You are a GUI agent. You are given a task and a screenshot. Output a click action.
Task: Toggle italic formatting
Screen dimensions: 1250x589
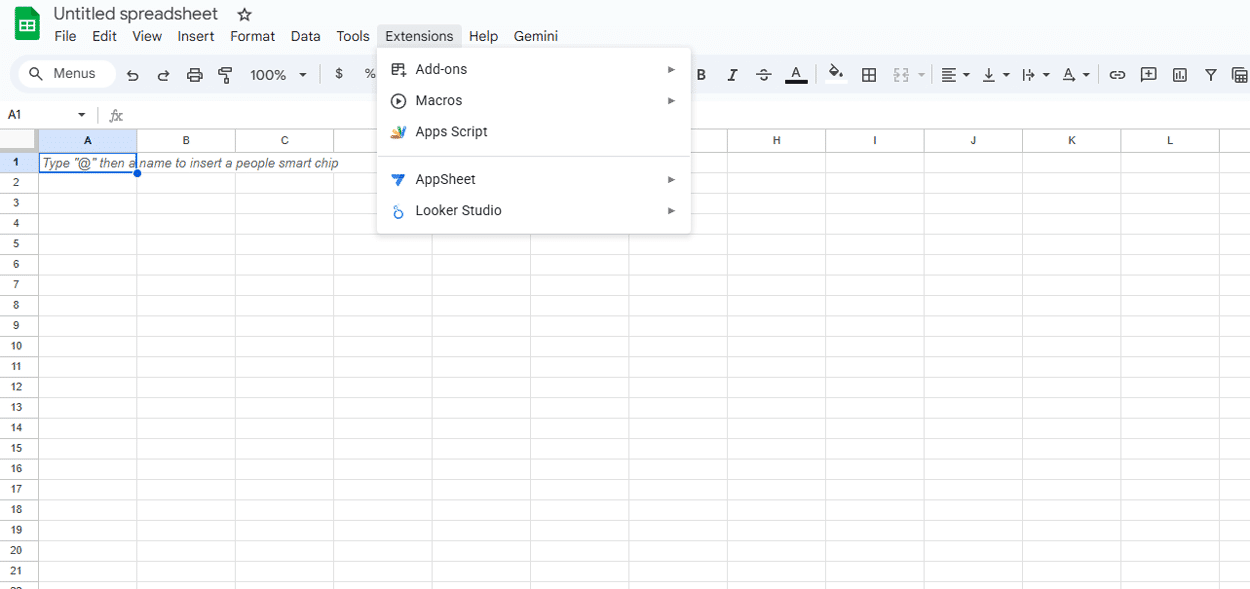pyautogui.click(x=732, y=73)
